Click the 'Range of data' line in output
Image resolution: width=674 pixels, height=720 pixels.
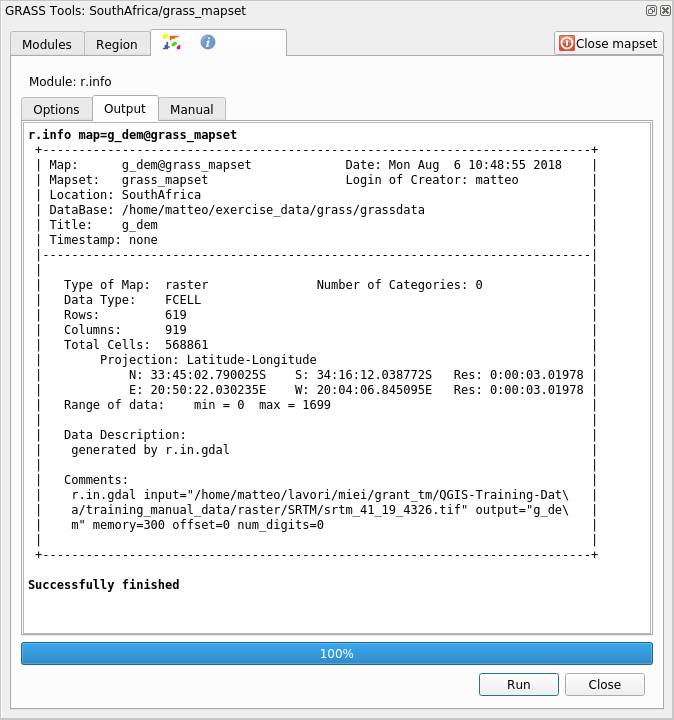point(197,405)
